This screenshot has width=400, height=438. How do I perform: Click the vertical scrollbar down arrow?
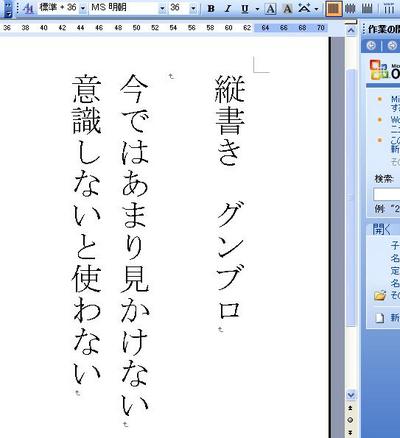(x=351, y=395)
